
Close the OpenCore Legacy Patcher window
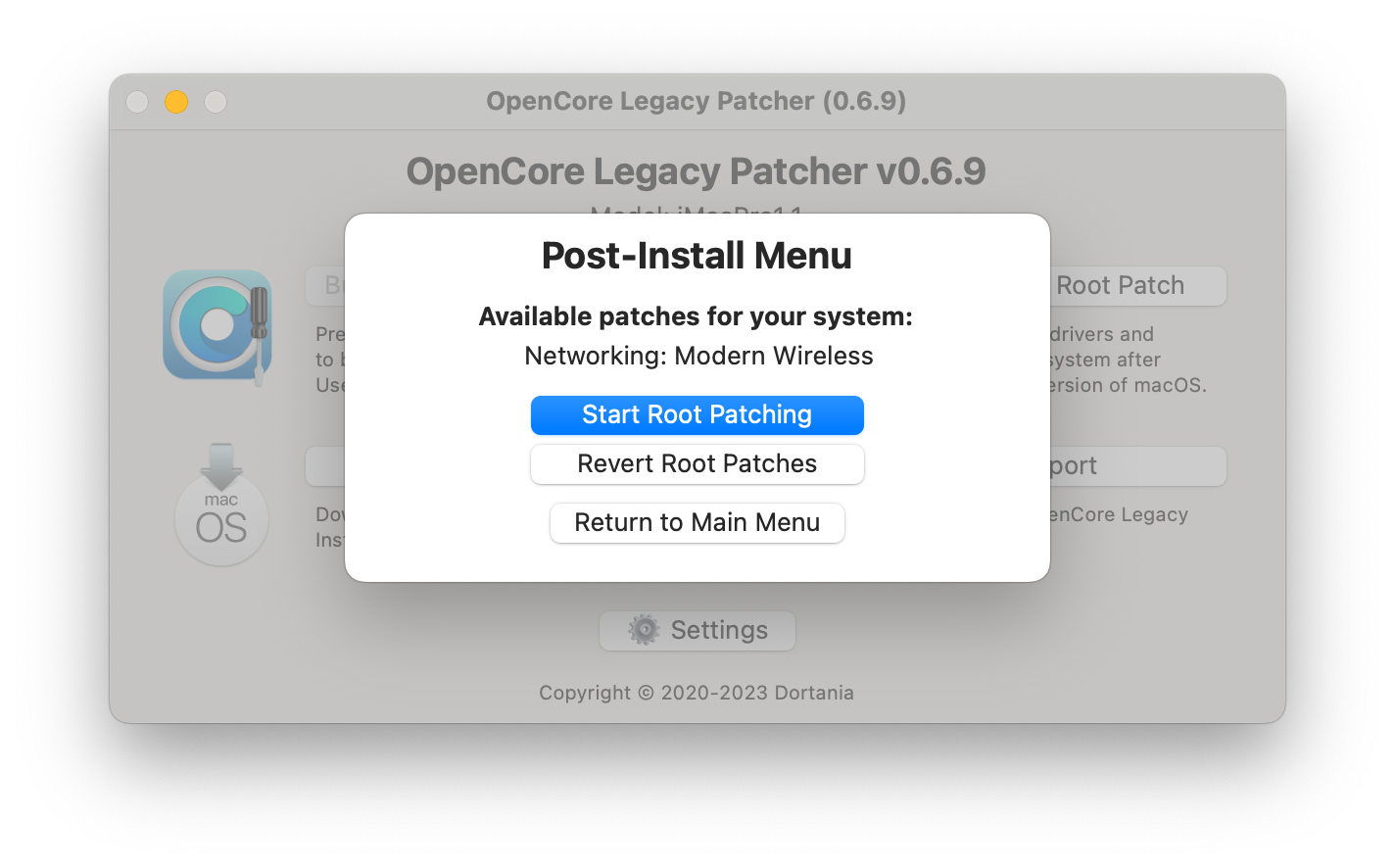(137, 102)
